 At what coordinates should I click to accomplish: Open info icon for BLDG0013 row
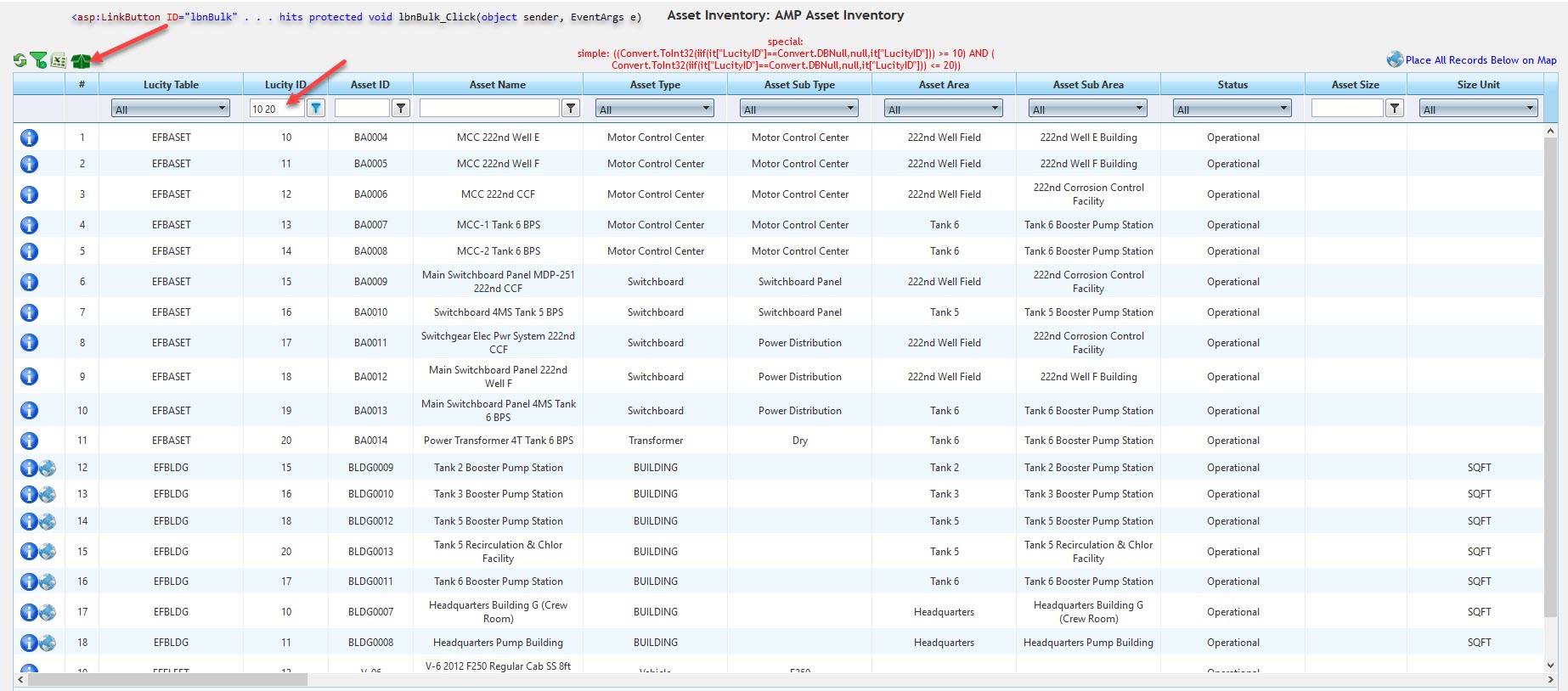click(x=28, y=552)
